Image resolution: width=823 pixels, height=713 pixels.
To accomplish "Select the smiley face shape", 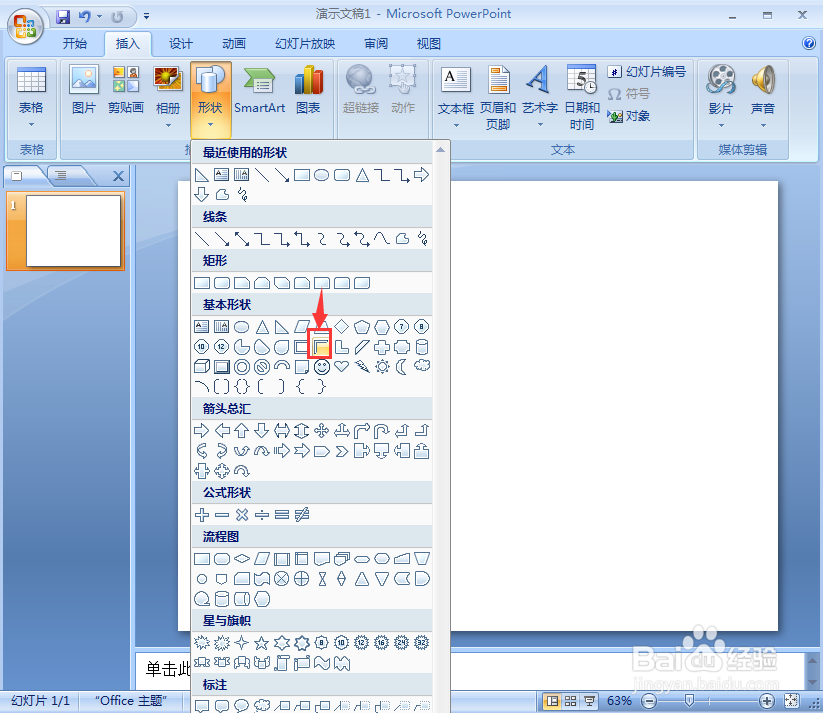I will pyautogui.click(x=322, y=366).
